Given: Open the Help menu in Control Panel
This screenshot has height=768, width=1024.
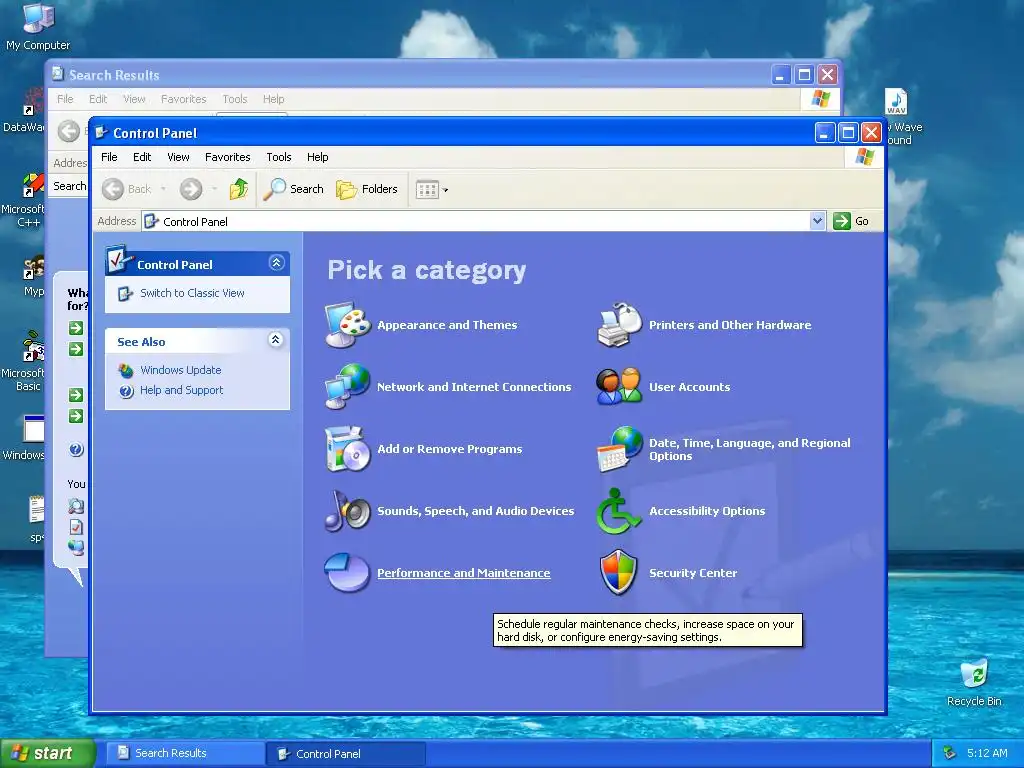Looking at the screenshot, I should pos(317,157).
